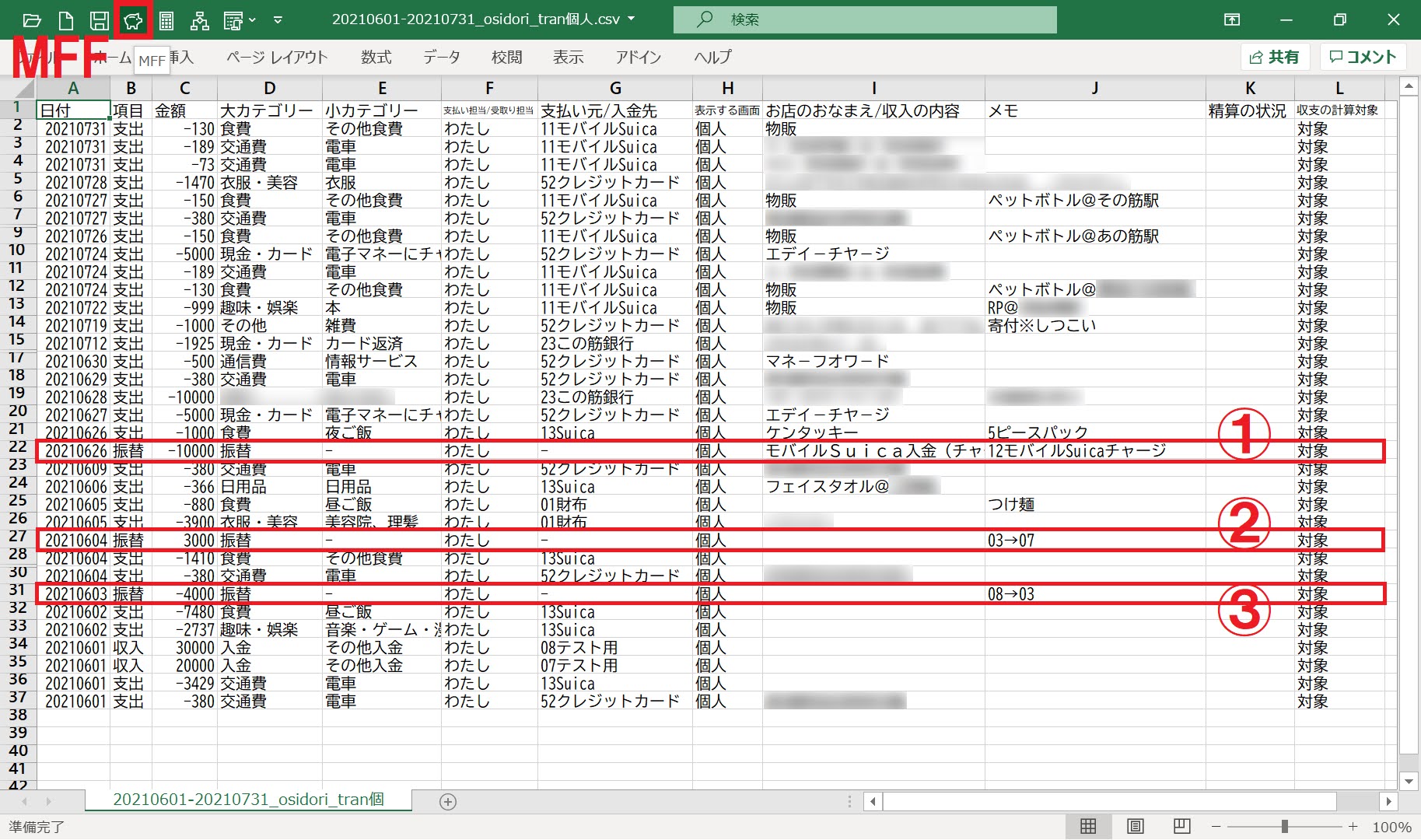The width and height of the screenshot is (1421, 840).
Task: Switch to Normal view icon
Action: pos(1088,826)
